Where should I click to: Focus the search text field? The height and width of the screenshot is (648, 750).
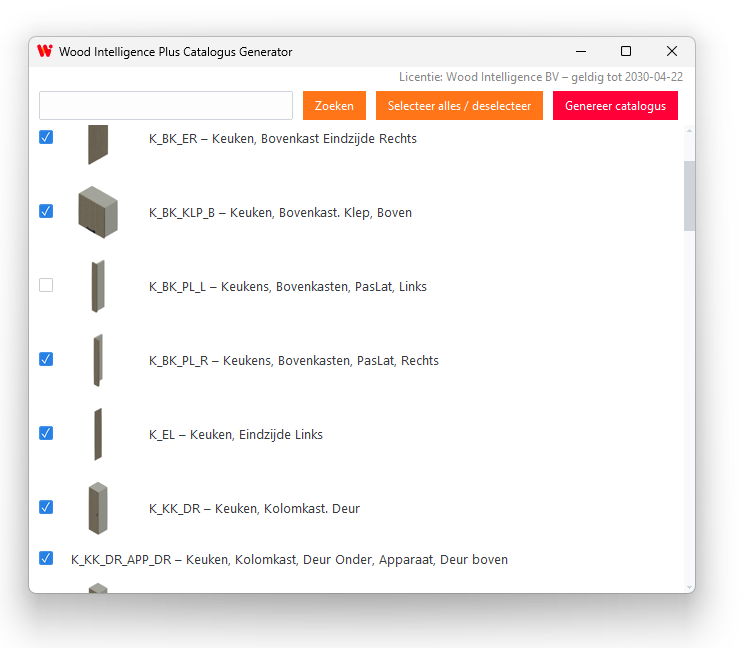click(166, 106)
